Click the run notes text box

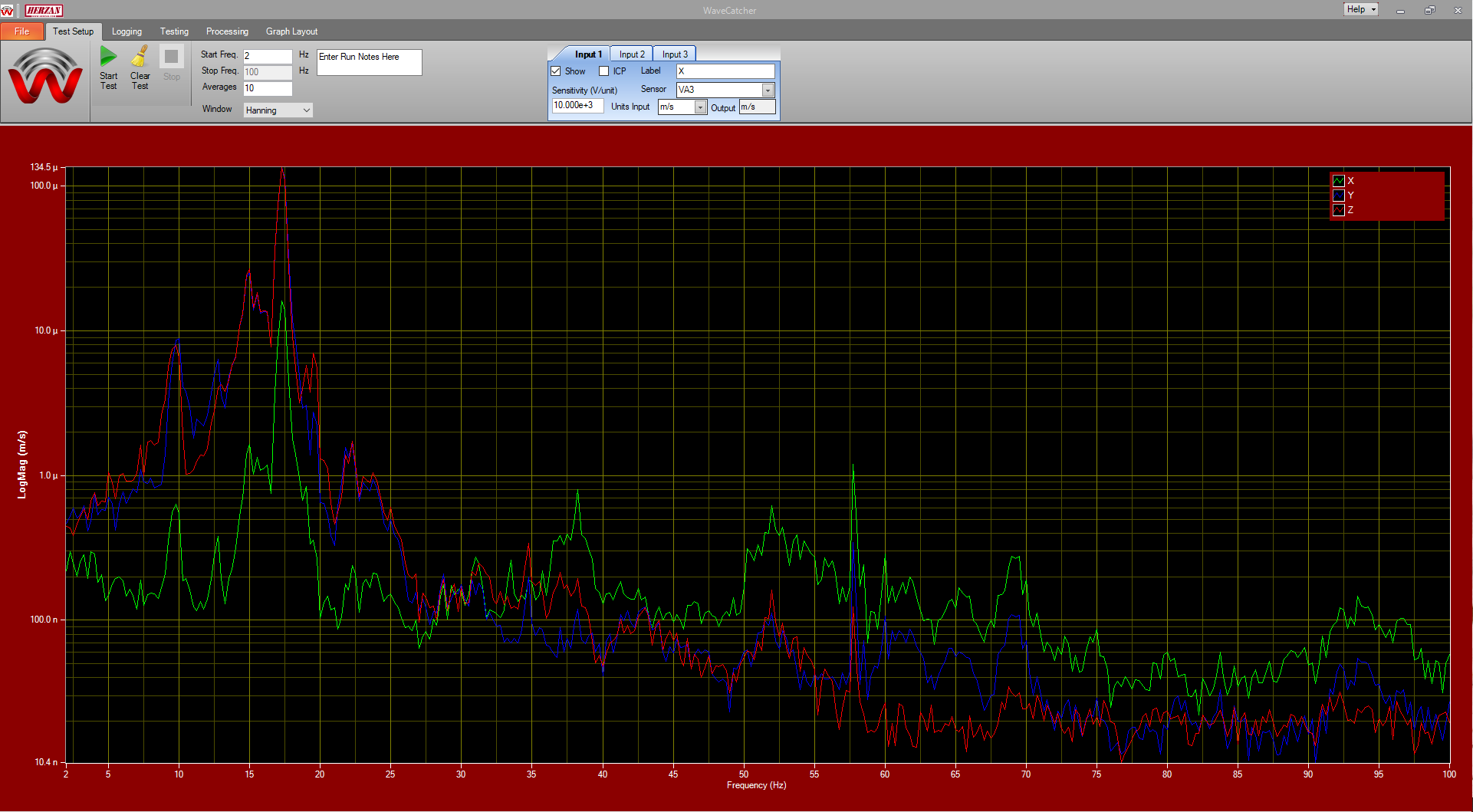[x=369, y=63]
